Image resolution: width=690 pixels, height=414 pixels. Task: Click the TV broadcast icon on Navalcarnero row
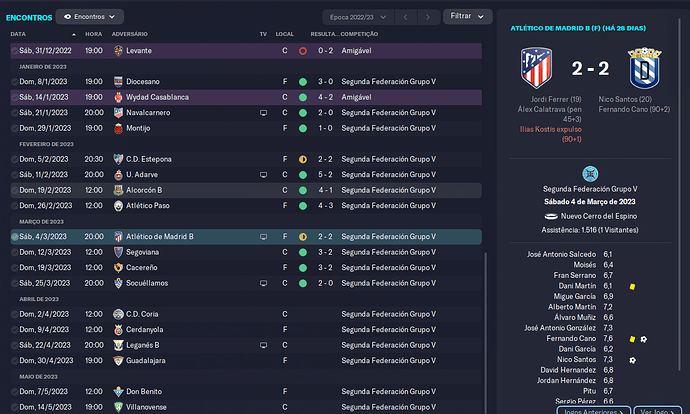click(x=263, y=113)
